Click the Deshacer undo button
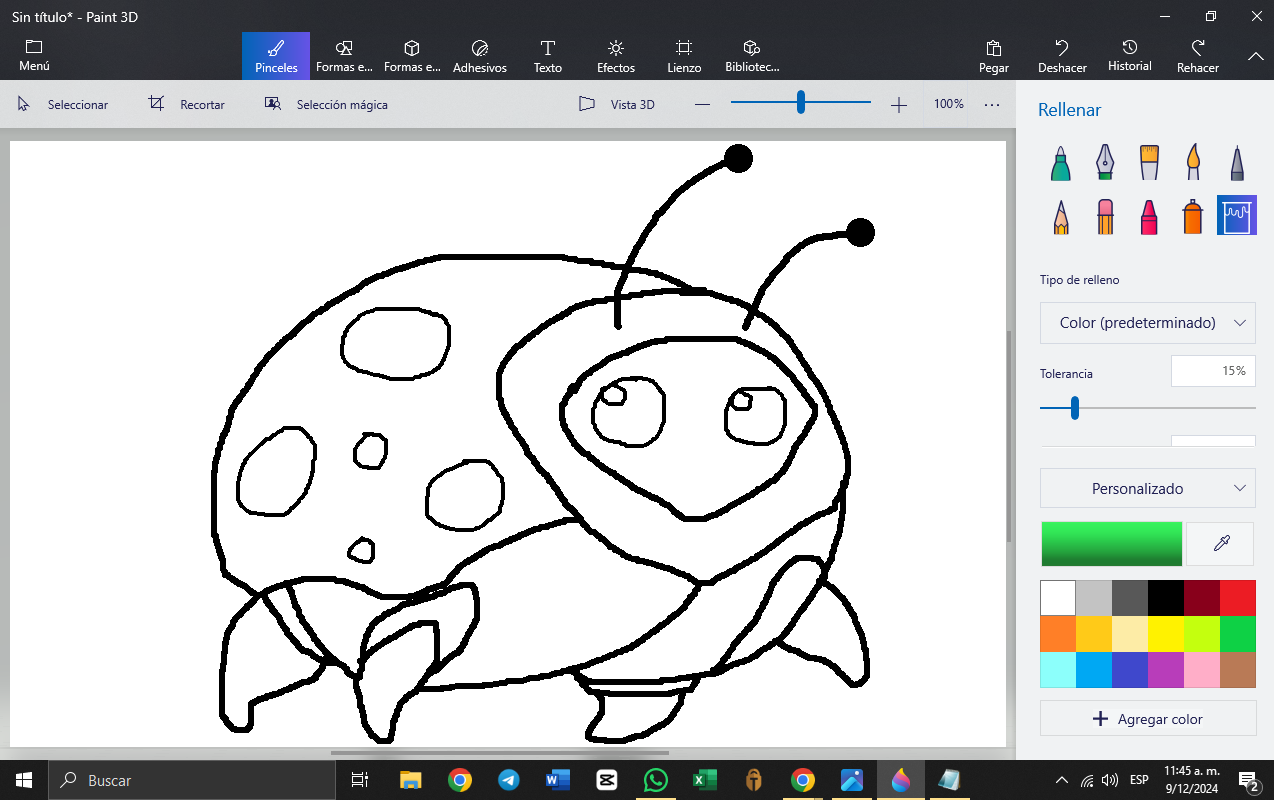Screen dimensions: 1274x800 coord(1062,56)
